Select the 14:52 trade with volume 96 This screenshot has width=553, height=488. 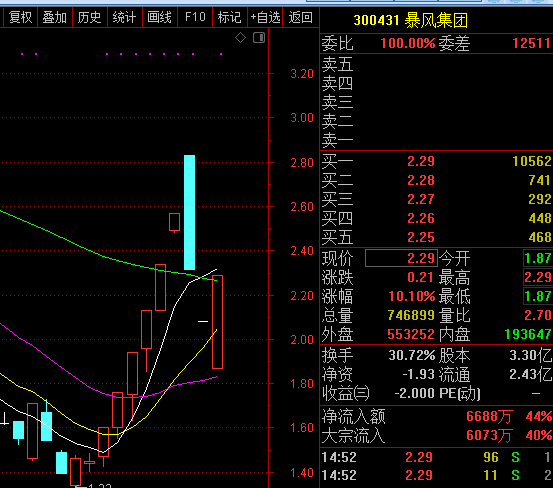[x=437, y=457]
